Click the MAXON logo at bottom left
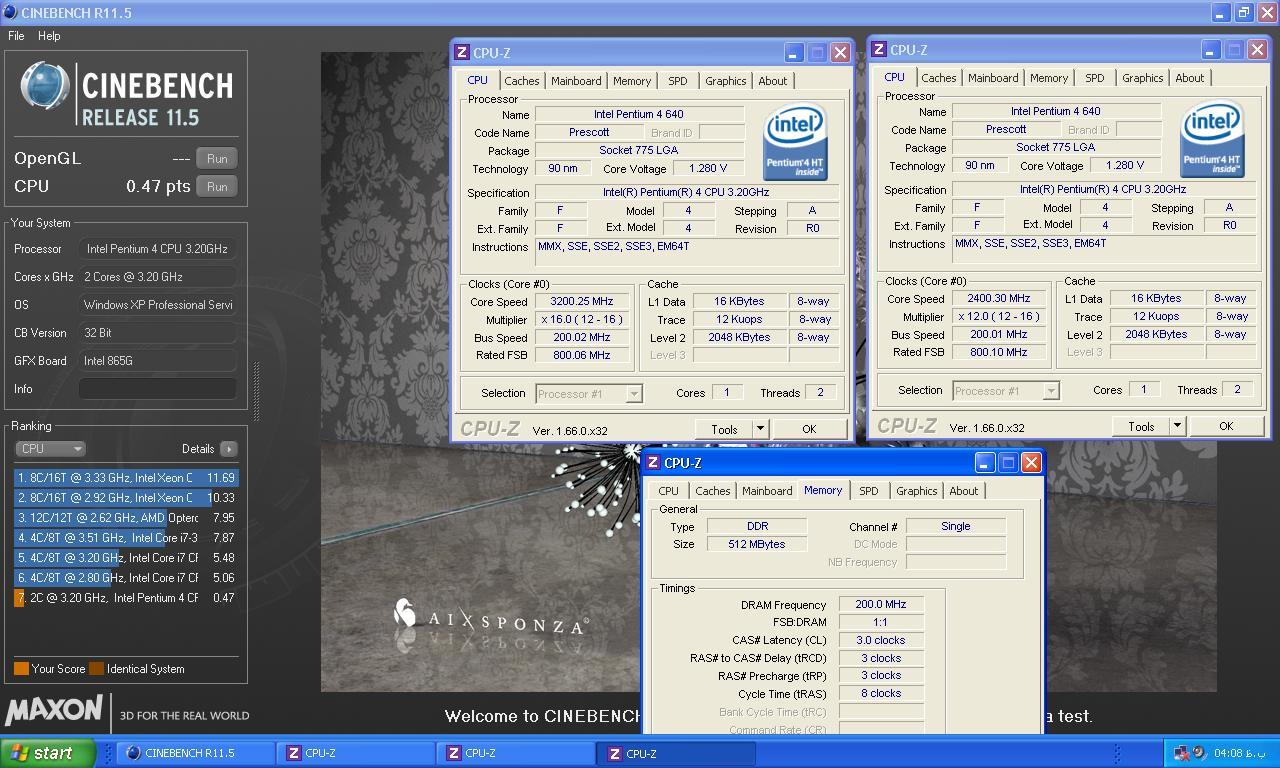The height and width of the screenshot is (768, 1280). pos(55,712)
